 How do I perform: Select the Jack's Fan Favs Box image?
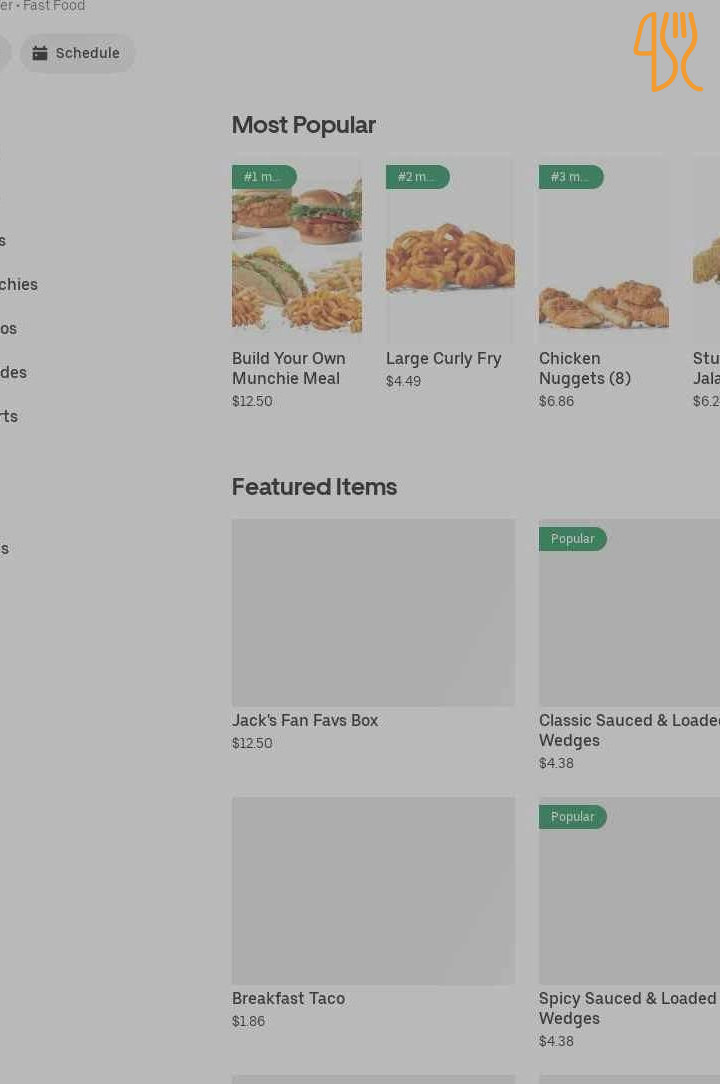coord(373,612)
